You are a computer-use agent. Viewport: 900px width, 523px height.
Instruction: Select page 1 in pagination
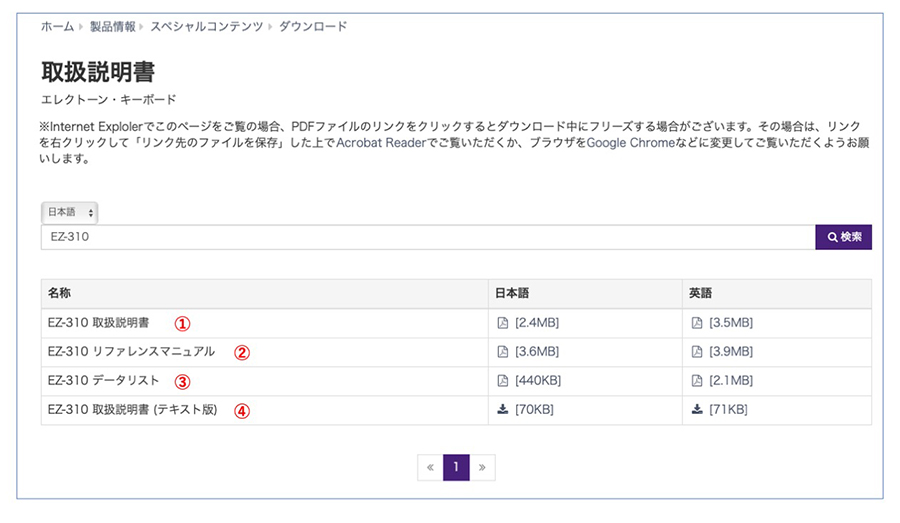(x=456, y=467)
